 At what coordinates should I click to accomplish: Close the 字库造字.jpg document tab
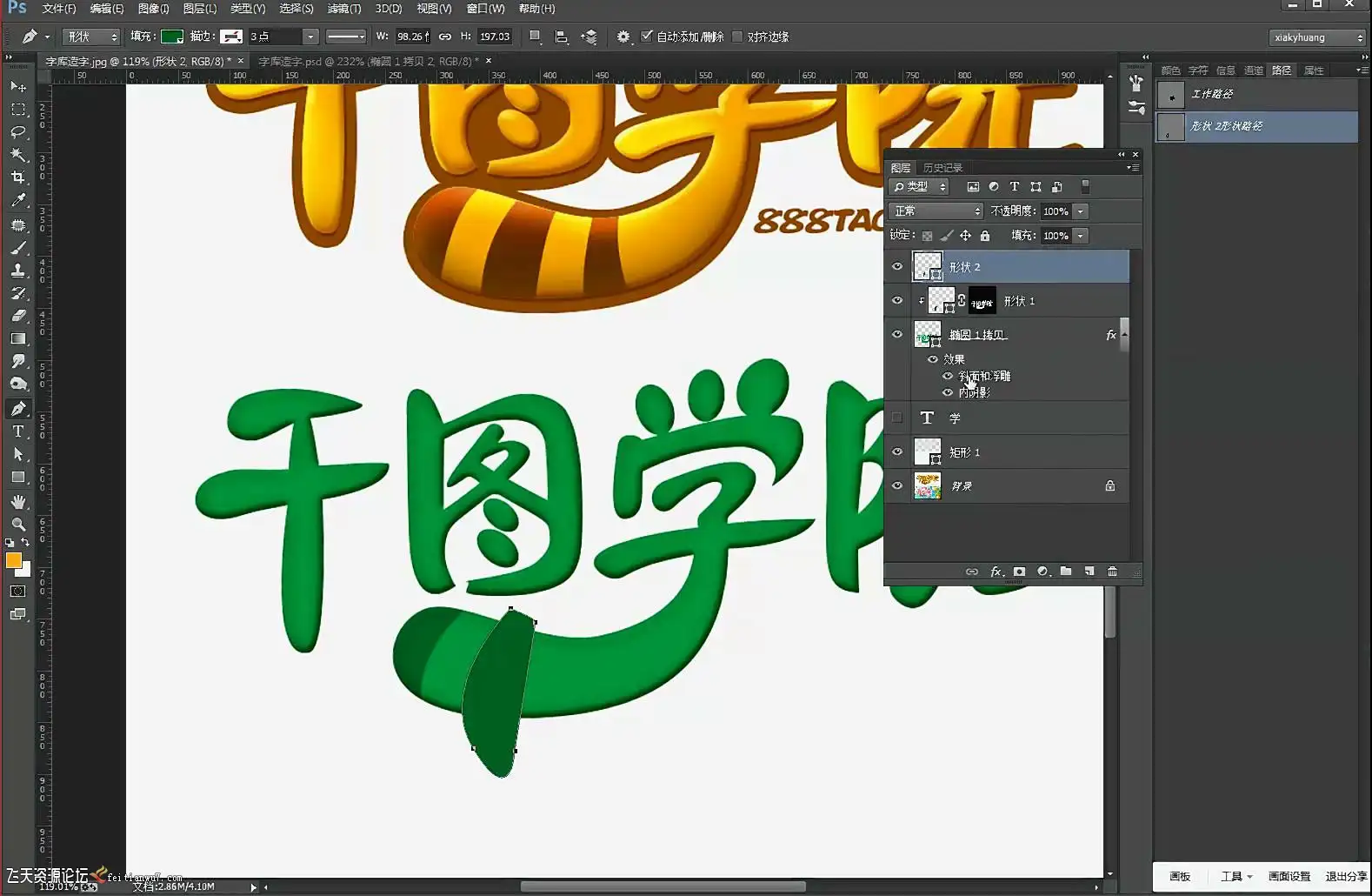pyautogui.click(x=241, y=61)
